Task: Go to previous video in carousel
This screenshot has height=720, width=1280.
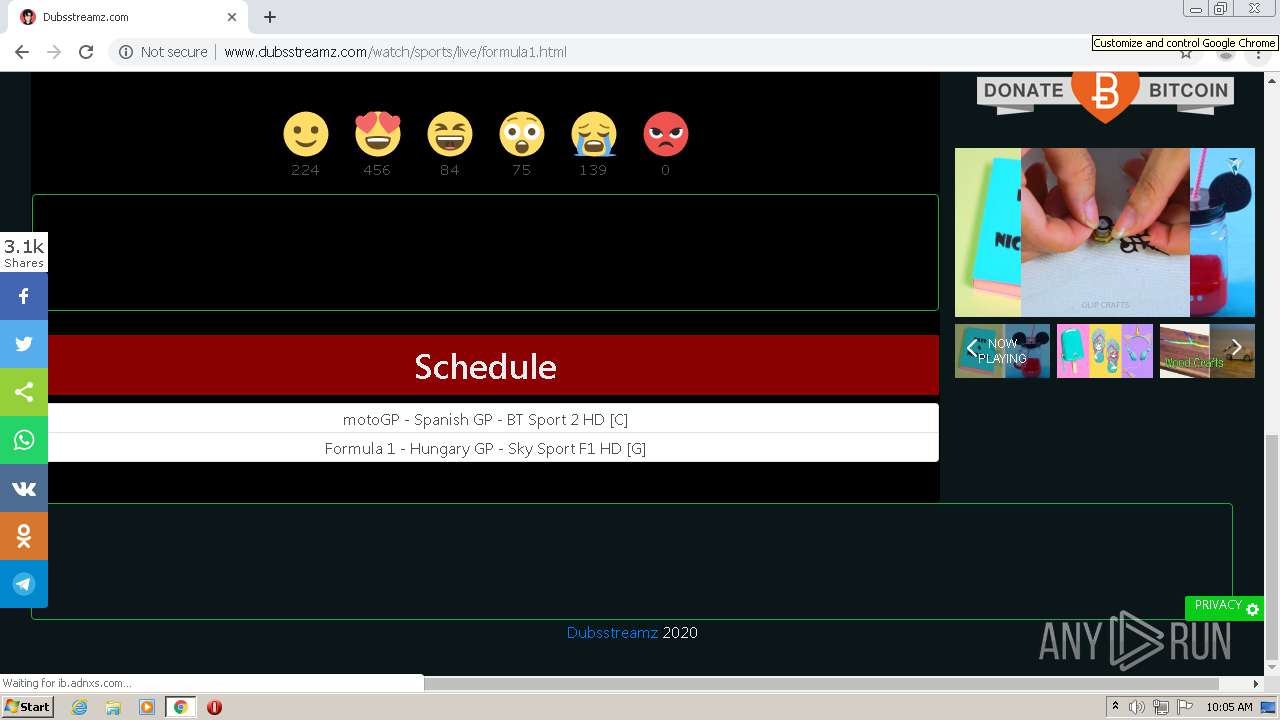Action: click(x=971, y=348)
